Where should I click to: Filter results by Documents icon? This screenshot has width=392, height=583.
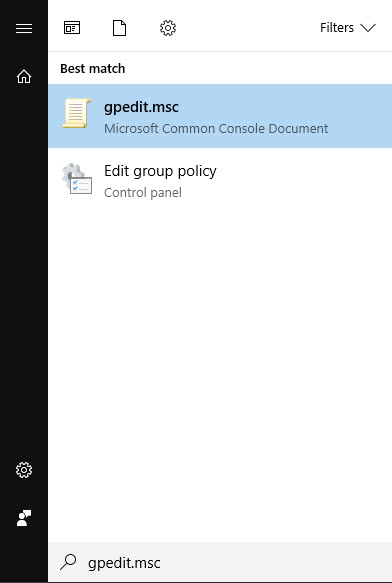pyautogui.click(x=119, y=28)
